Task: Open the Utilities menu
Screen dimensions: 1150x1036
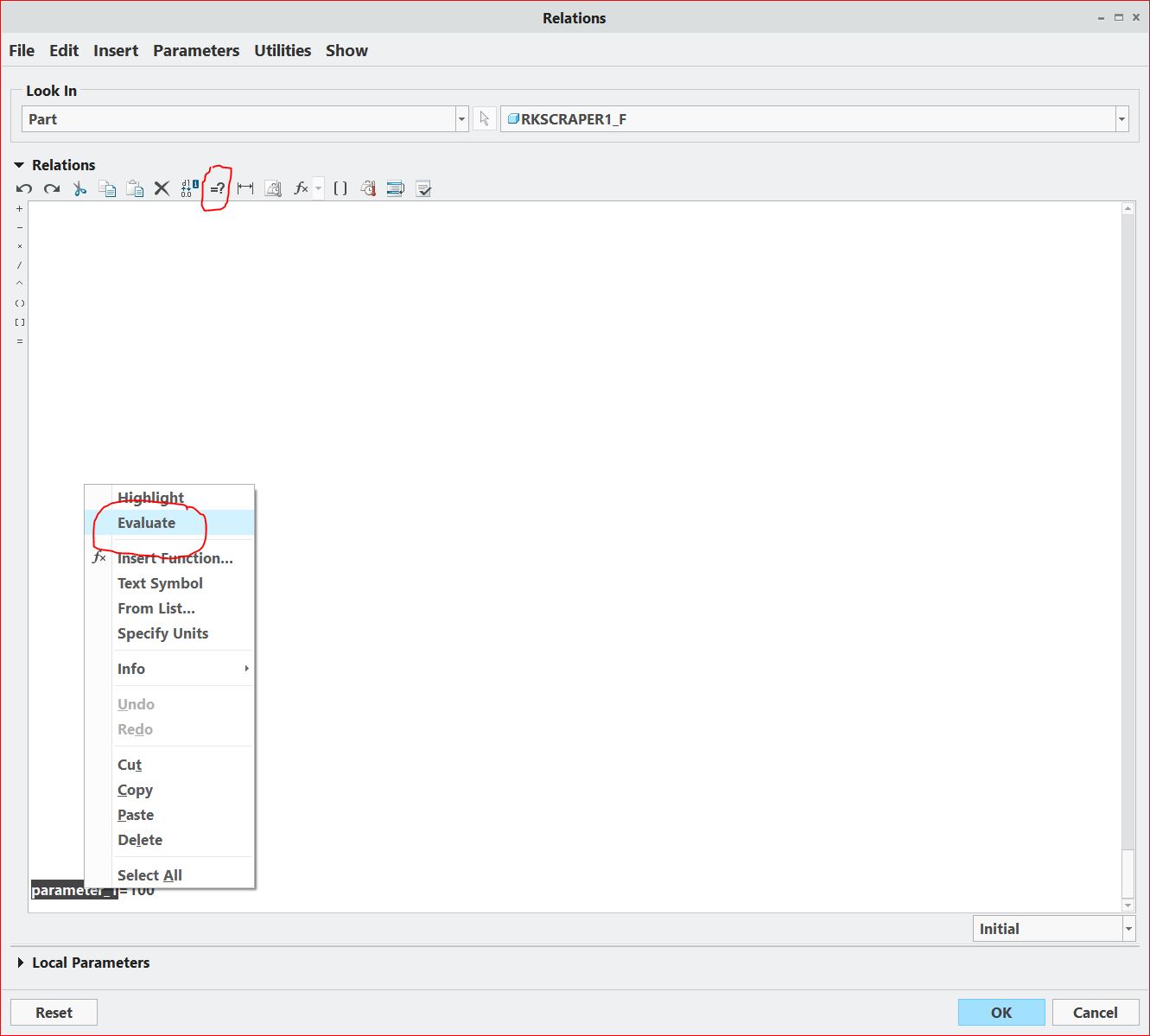Action: coord(282,50)
